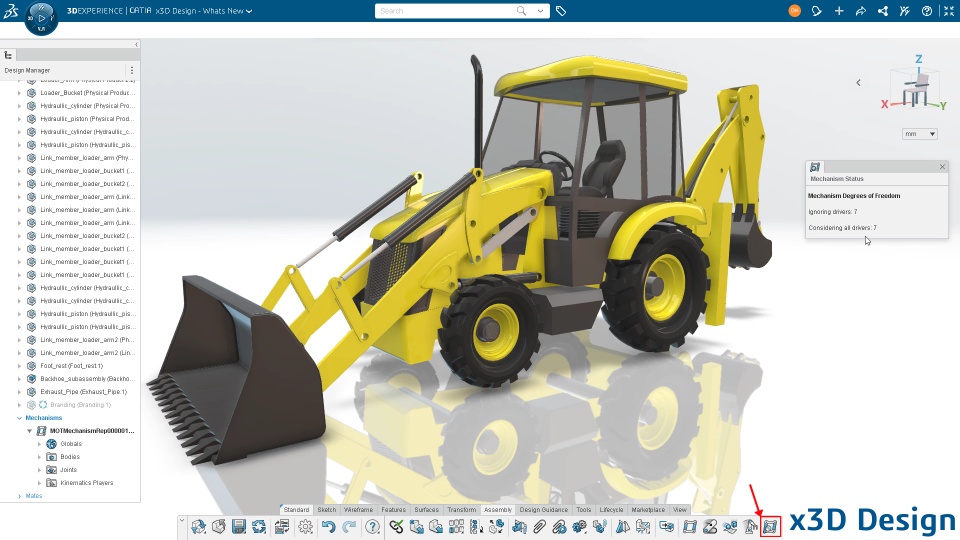Click the refresh update icon in toolbar
This screenshot has height=540, width=960.
[x=259, y=527]
